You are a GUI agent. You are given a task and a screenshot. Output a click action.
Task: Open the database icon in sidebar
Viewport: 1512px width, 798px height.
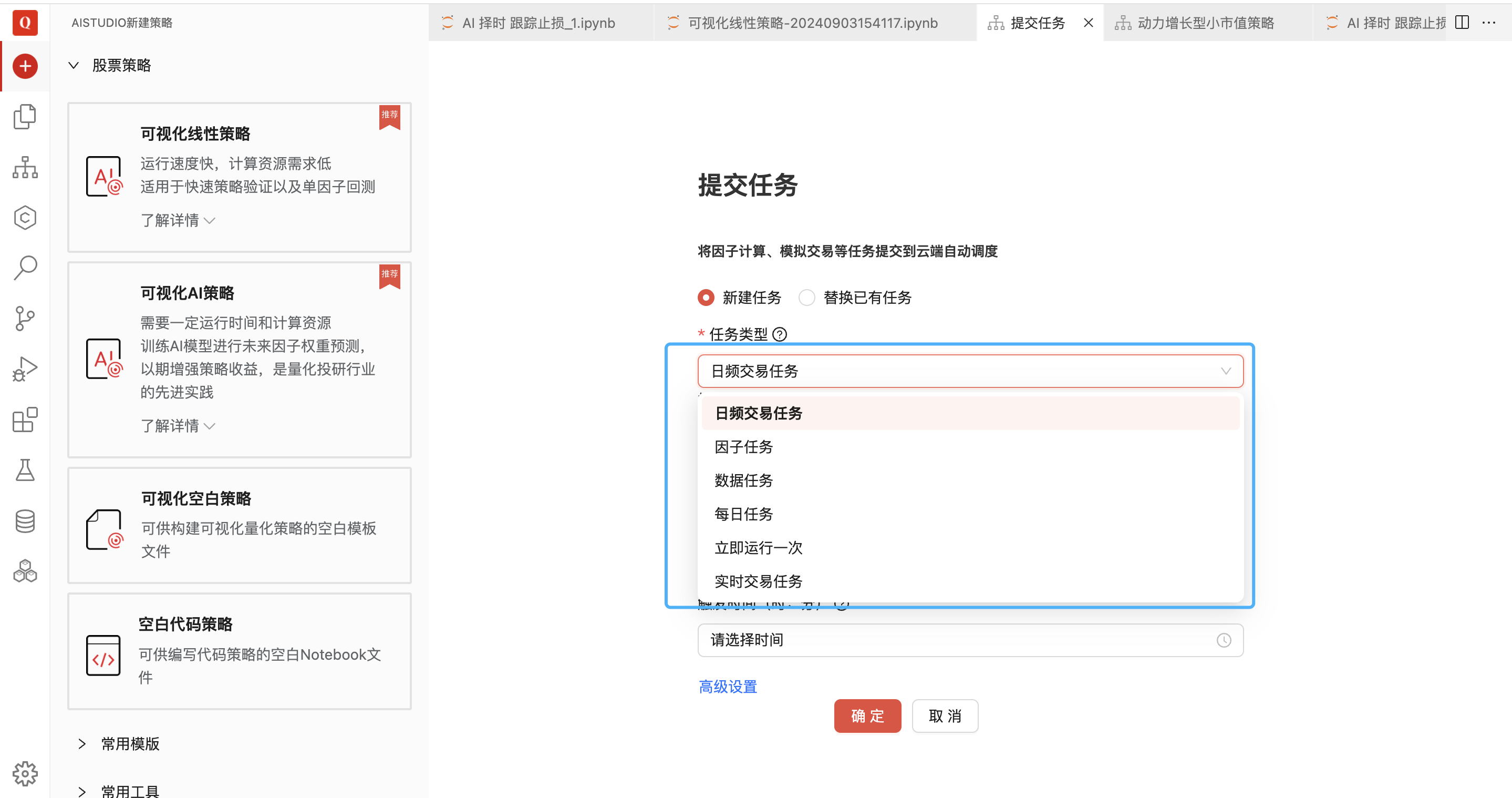(x=25, y=520)
